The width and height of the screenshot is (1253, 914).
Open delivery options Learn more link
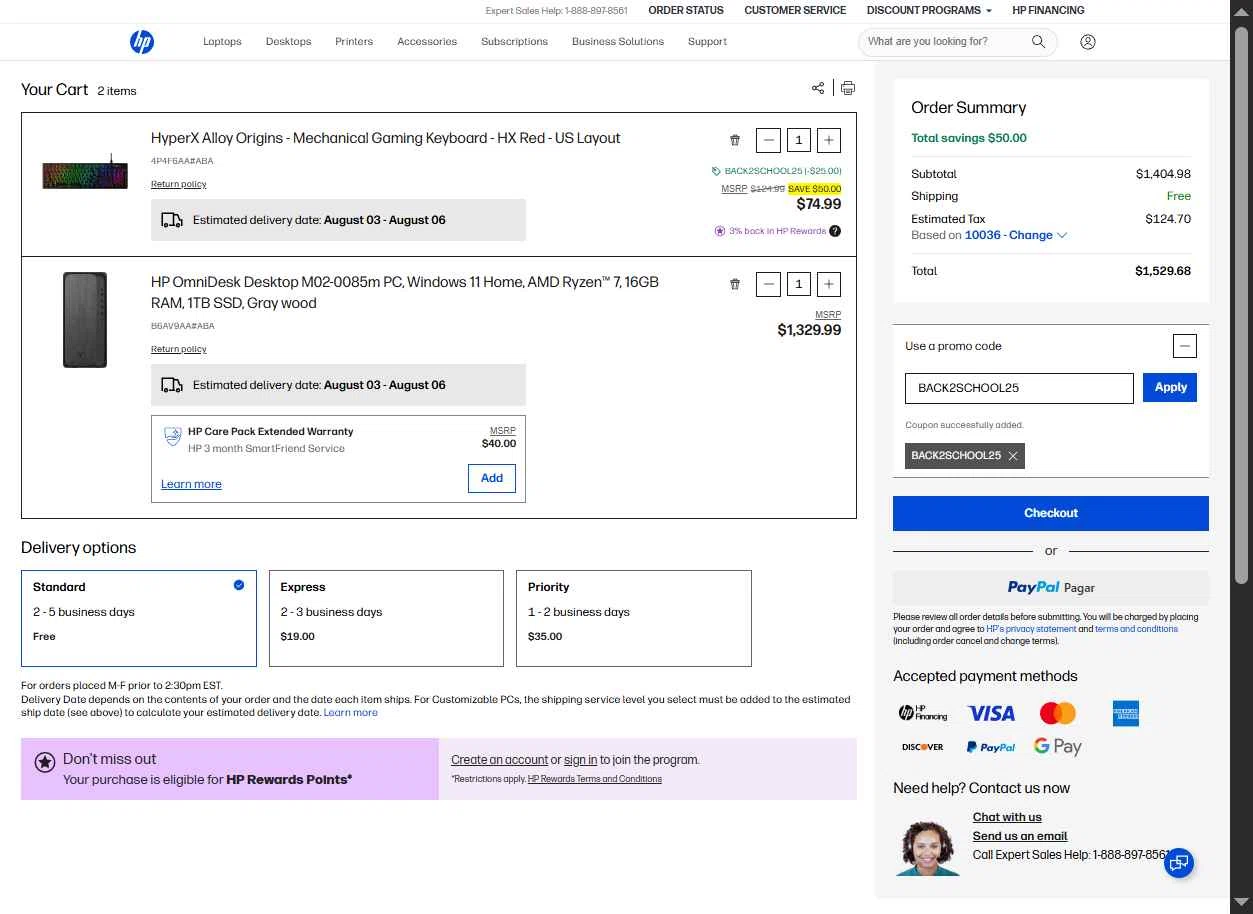coord(350,713)
